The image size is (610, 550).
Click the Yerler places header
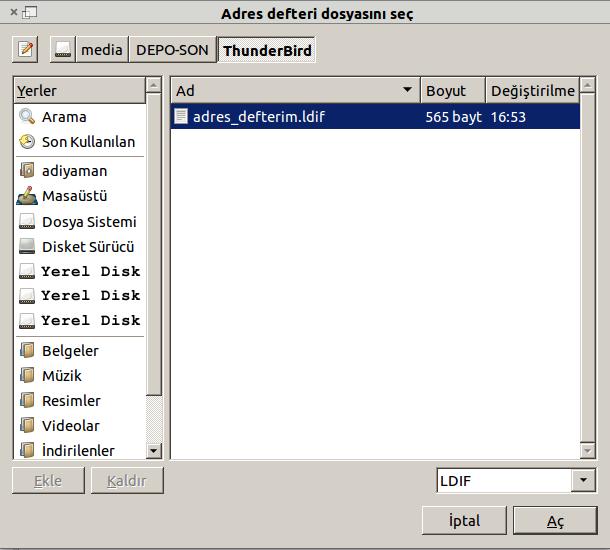point(80,90)
